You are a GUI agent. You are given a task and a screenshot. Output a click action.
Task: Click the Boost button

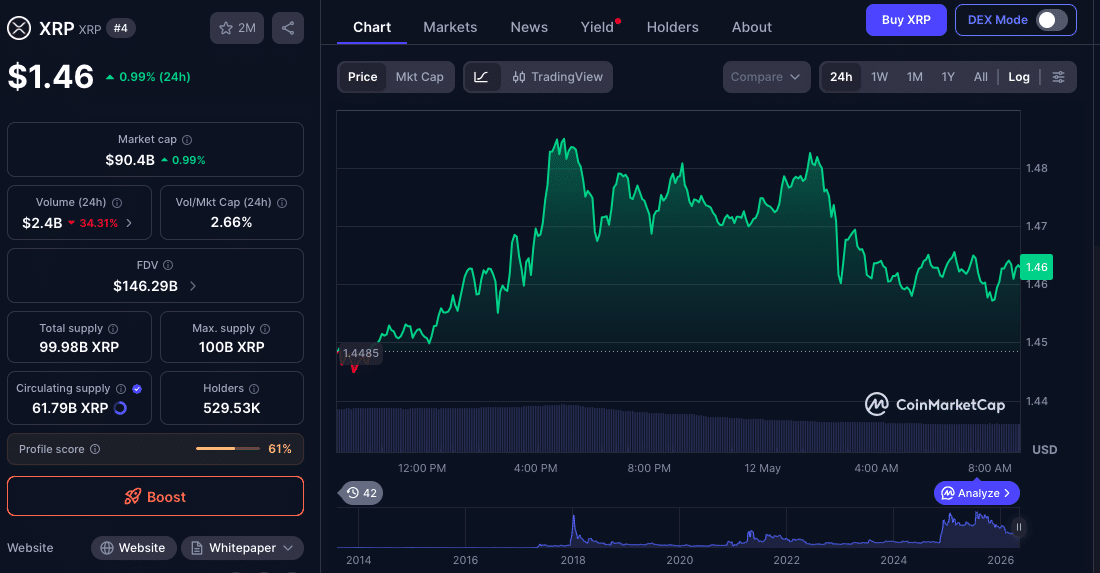coord(155,497)
